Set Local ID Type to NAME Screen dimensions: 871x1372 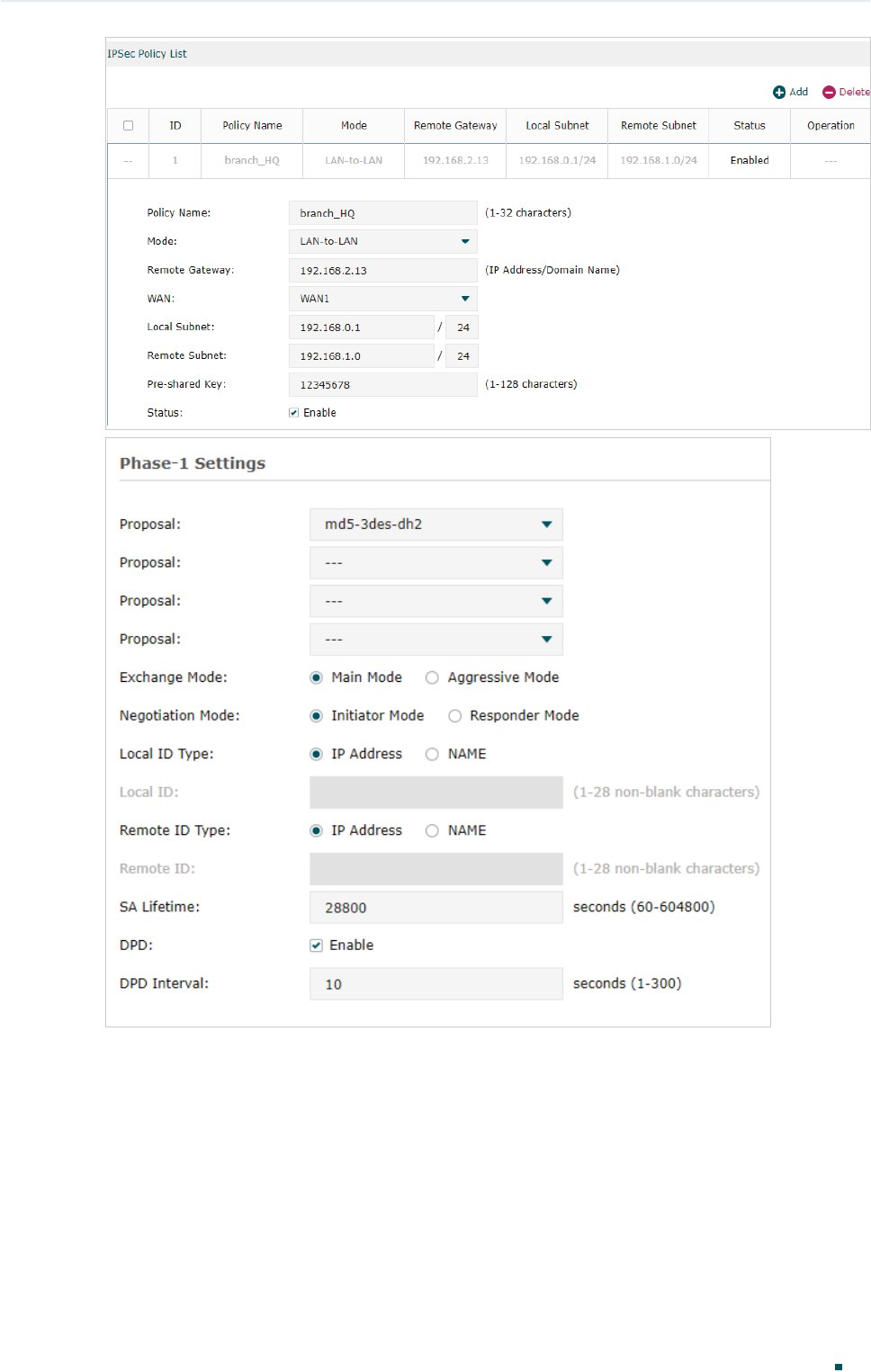[x=432, y=754]
